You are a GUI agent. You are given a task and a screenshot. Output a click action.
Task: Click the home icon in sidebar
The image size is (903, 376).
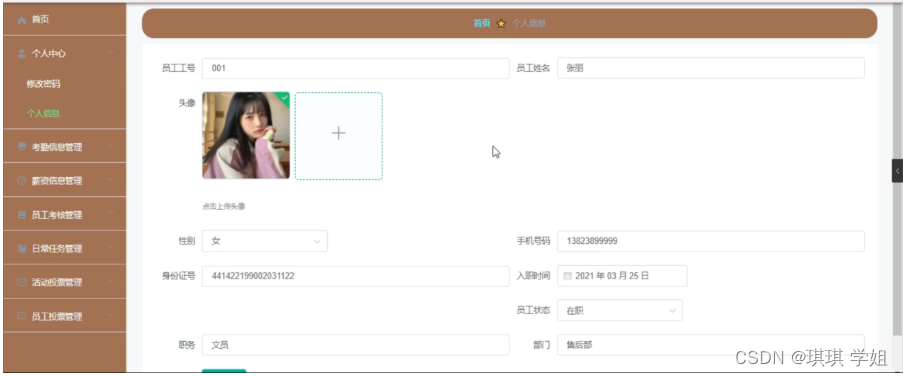point(22,20)
